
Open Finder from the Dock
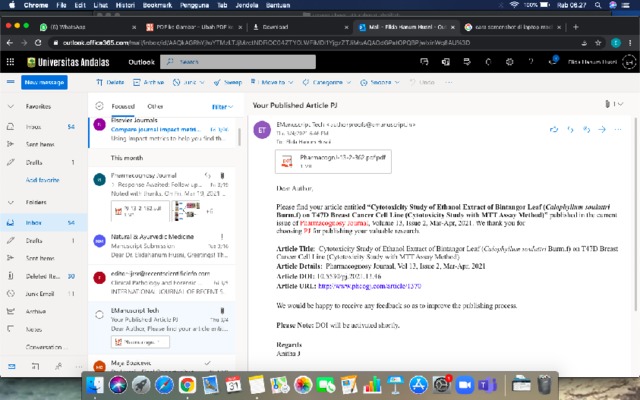click(x=95, y=385)
